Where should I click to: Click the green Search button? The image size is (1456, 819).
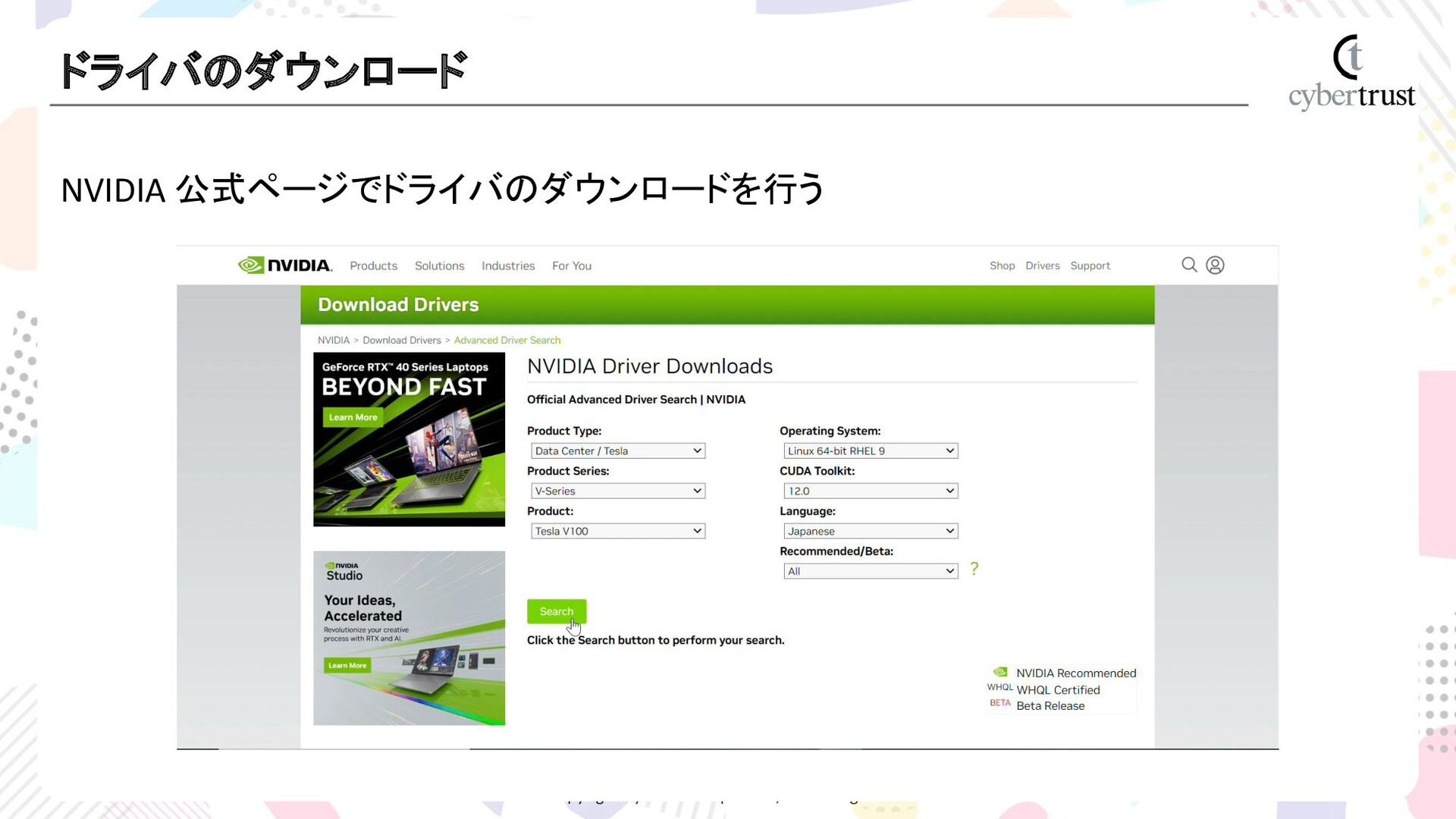557,611
